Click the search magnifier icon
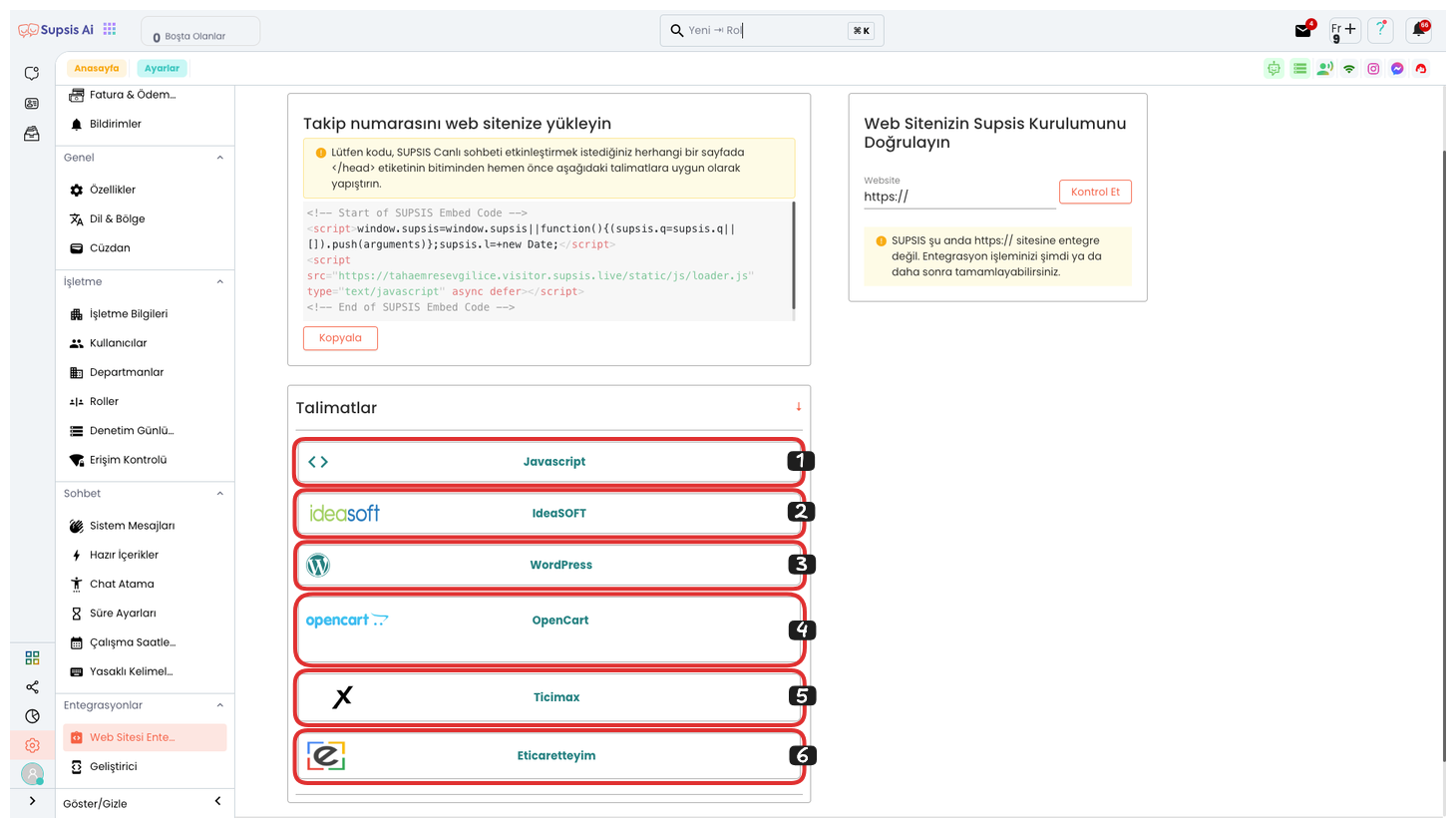This screenshot has height=828, width=1456. point(677,31)
